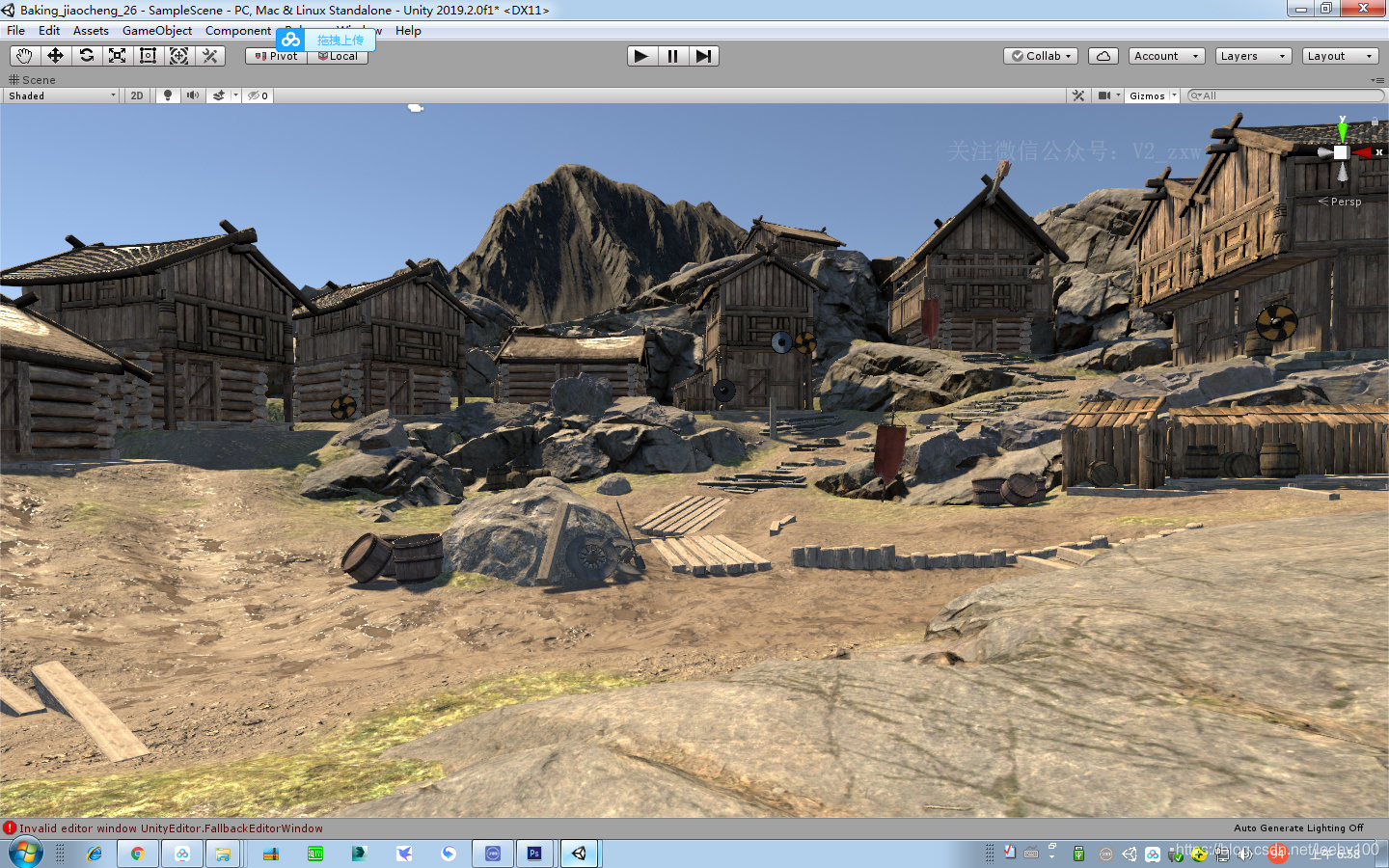
Task: Click the Baidu Netdisk drag-upload widget
Action: click(325, 40)
